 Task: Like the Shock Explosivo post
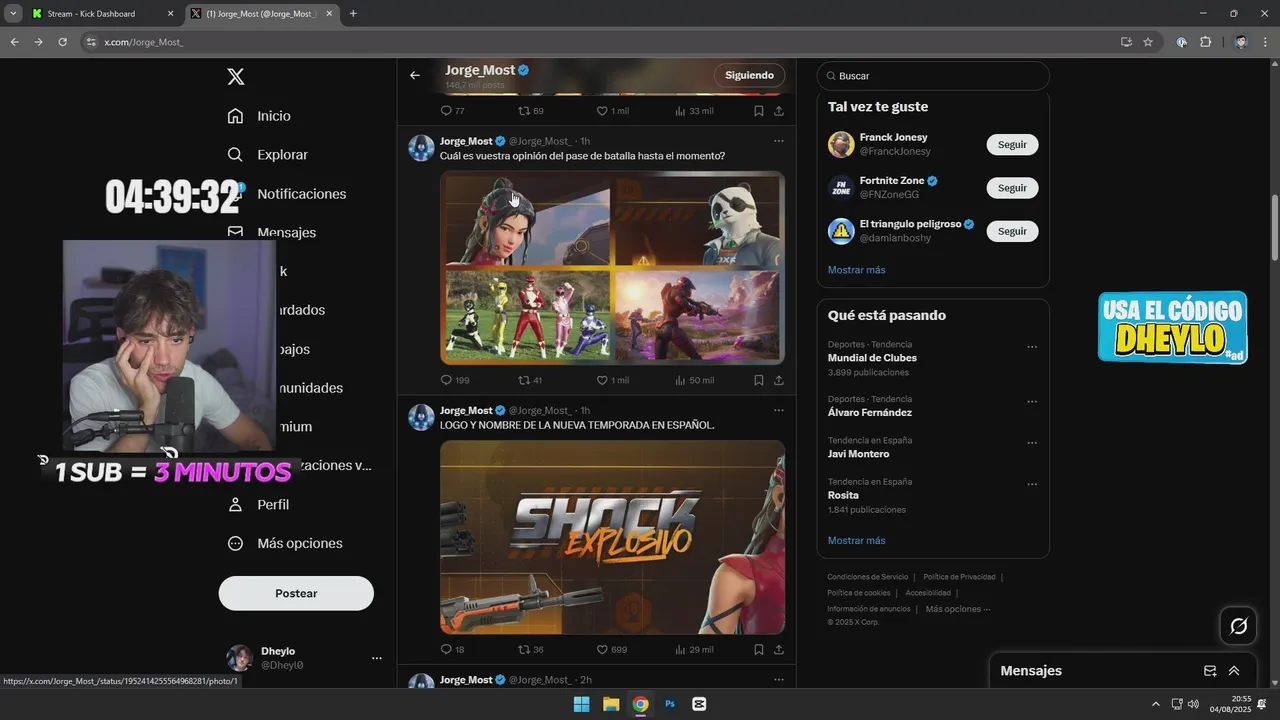611,650
